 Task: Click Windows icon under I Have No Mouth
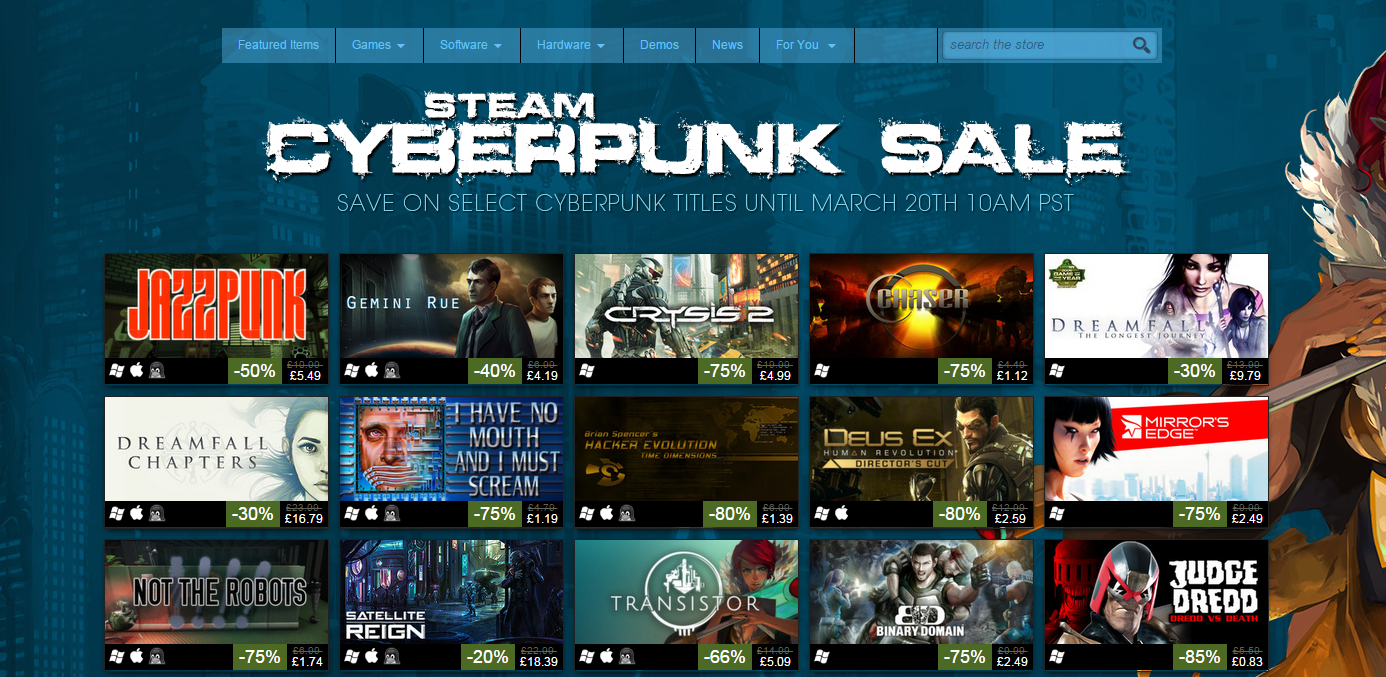352,514
